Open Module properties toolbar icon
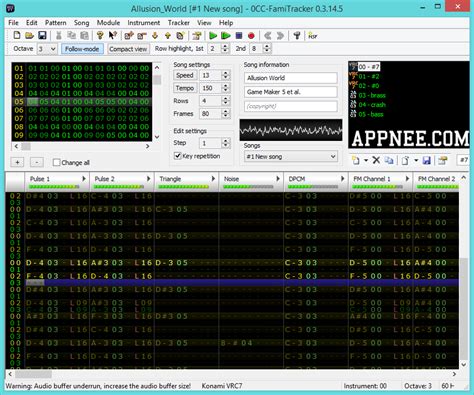Screen dimensions: 474x395 coord(197,35)
